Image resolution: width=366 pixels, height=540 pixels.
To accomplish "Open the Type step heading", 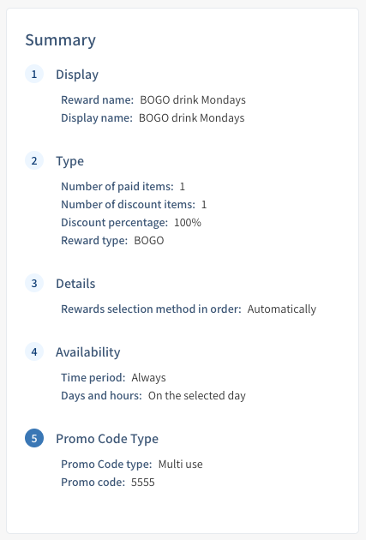I will click(x=70, y=161).
